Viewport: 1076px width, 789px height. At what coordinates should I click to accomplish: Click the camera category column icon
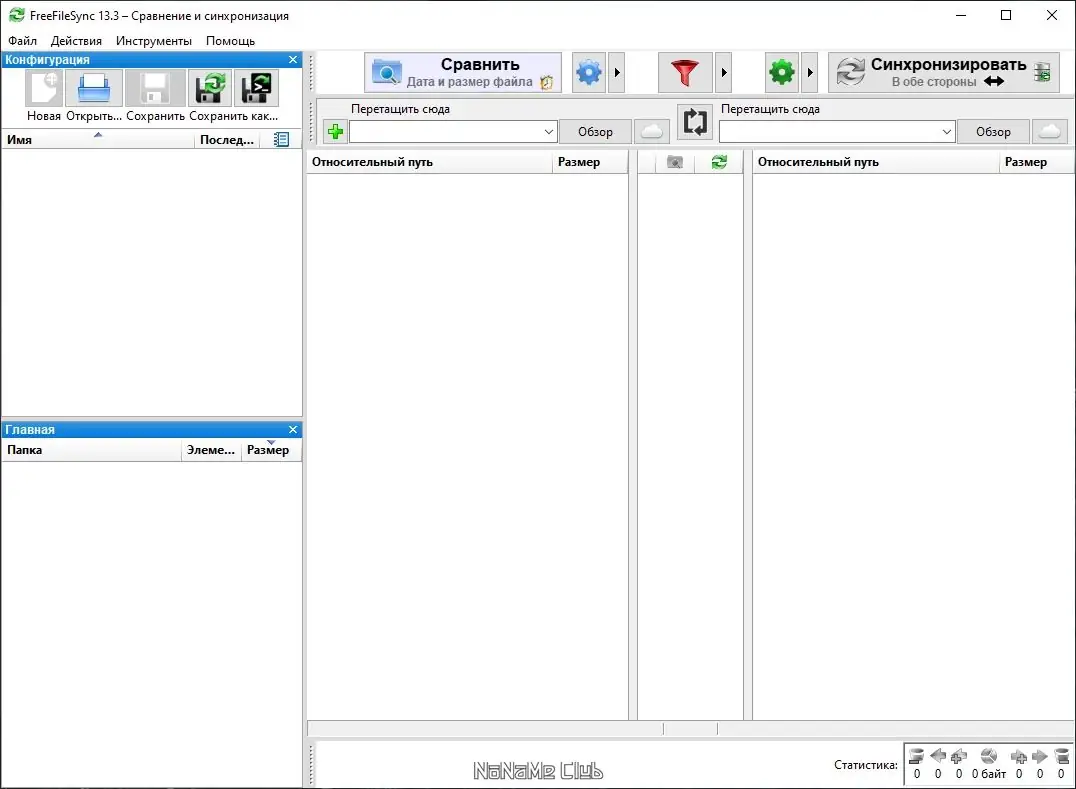(x=675, y=162)
